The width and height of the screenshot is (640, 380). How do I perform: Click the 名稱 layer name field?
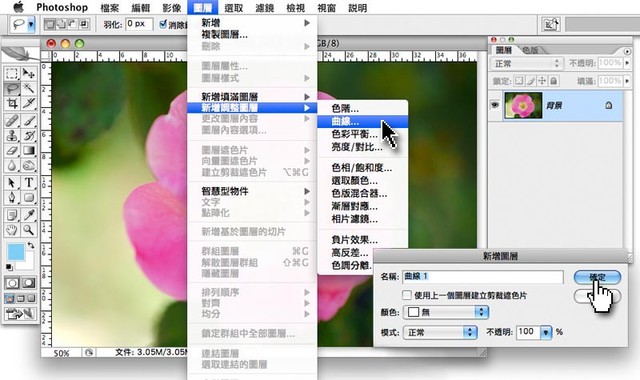(x=483, y=277)
